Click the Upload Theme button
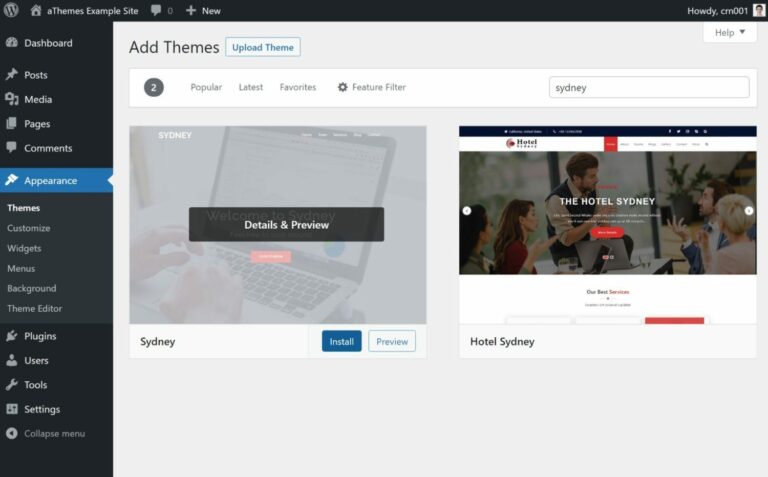 (263, 47)
